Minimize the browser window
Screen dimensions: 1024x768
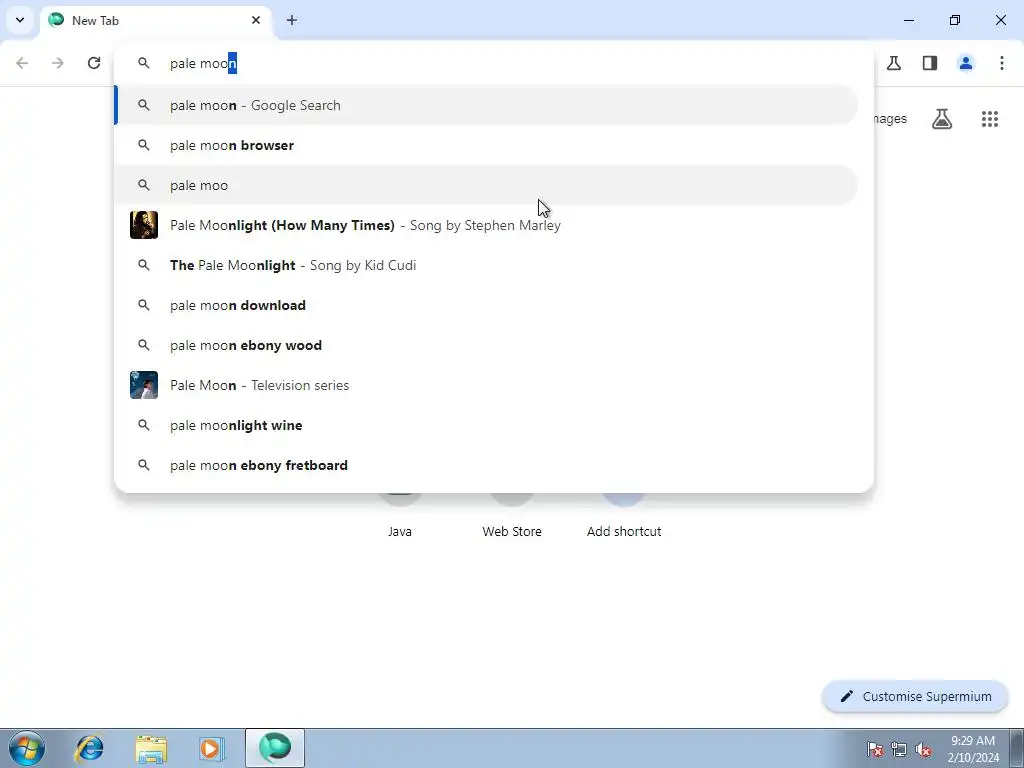click(x=909, y=20)
